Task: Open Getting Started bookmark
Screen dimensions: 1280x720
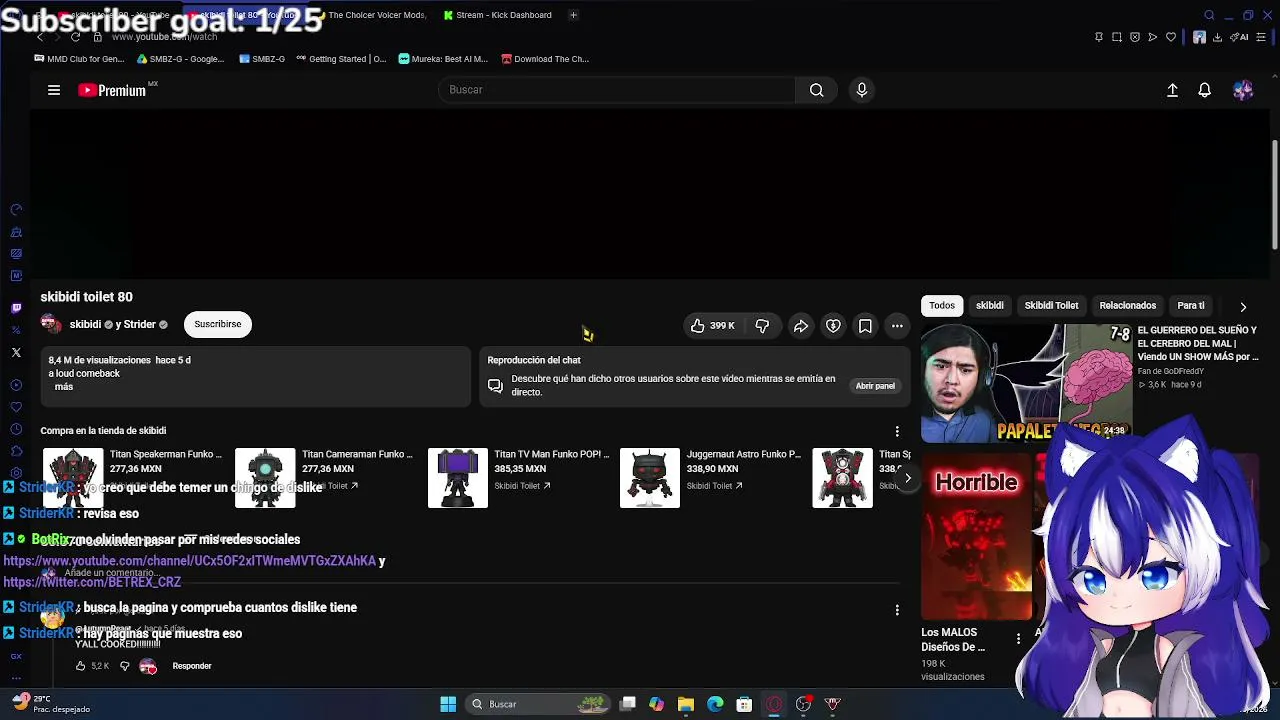Action: coord(340,59)
